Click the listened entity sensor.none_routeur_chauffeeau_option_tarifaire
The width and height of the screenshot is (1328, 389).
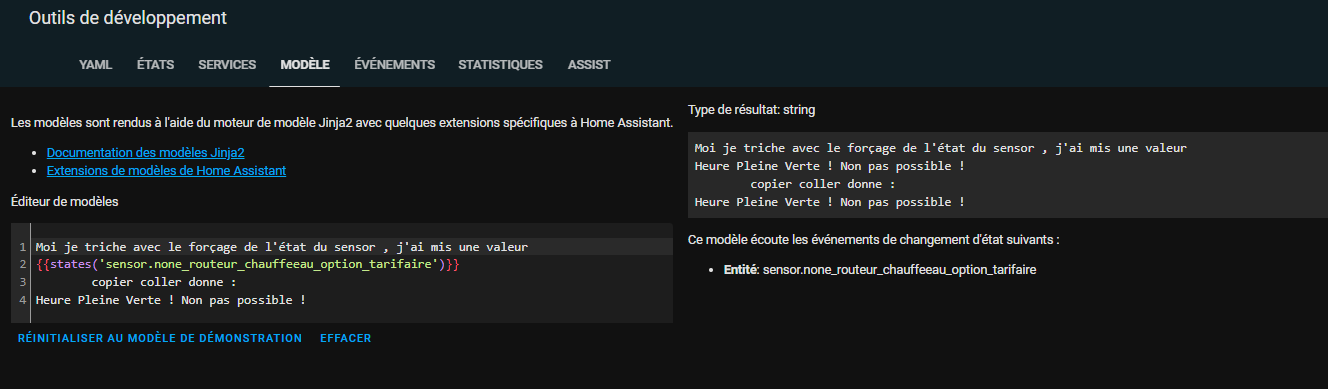(x=899, y=271)
